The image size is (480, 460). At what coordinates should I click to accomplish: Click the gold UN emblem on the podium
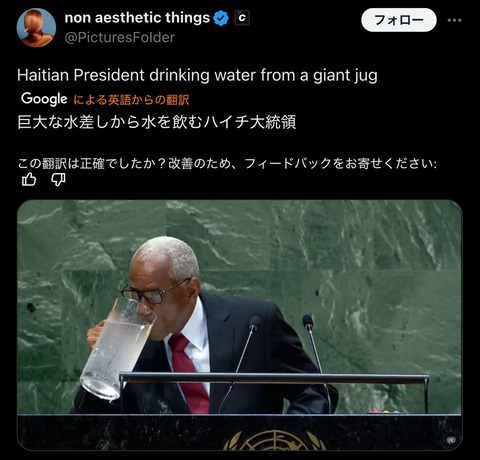[x=274, y=440]
